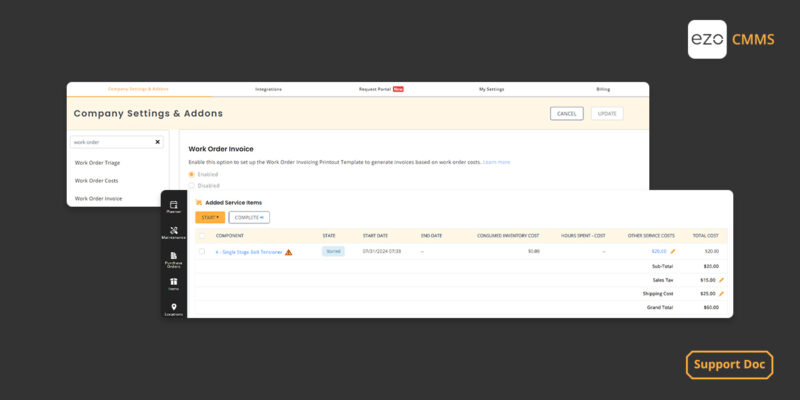Open the Single Stage Belt Tensioner link
The height and width of the screenshot is (400, 800).
point(248,252)
